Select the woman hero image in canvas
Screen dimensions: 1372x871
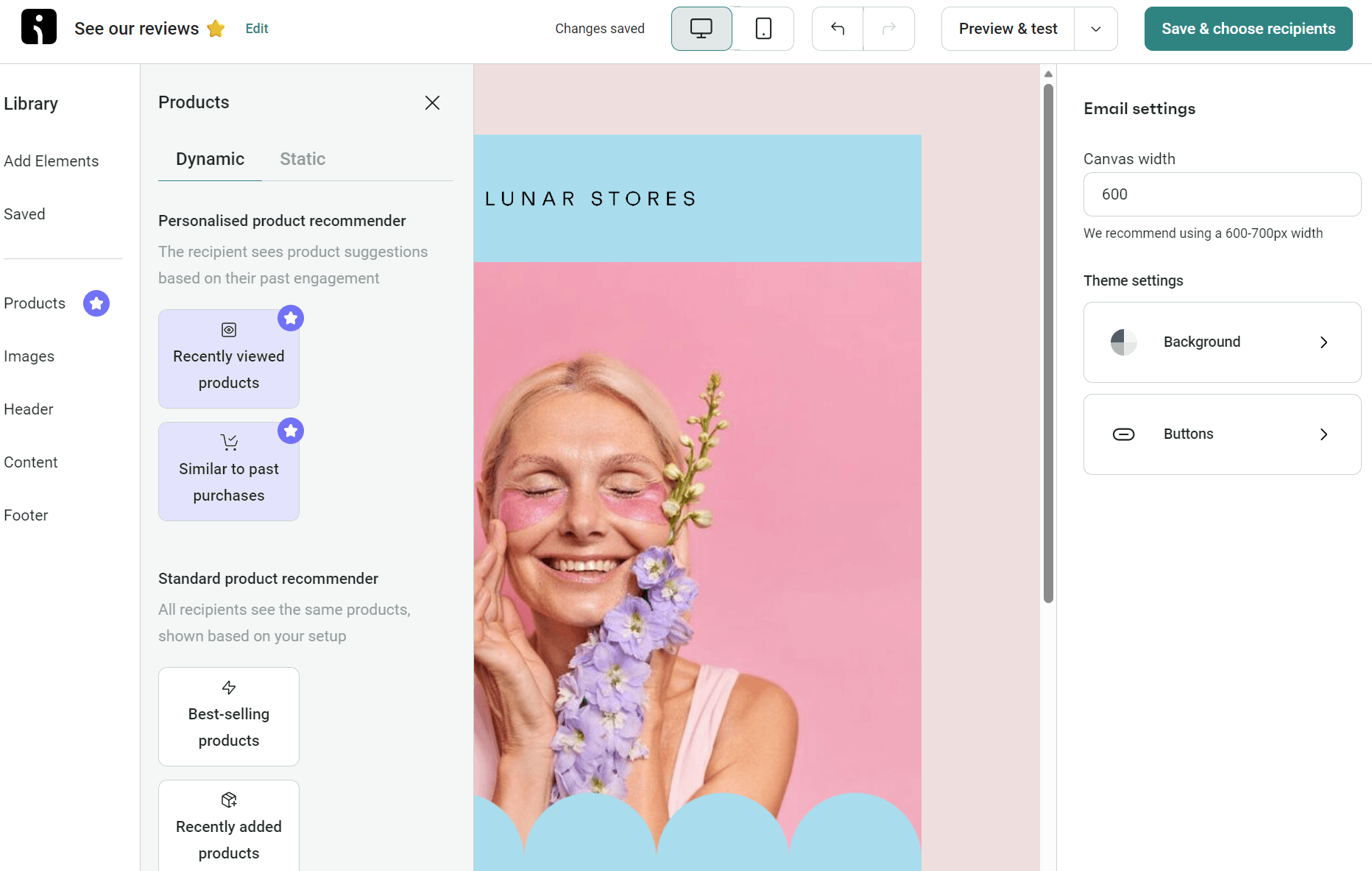pyautogui.click(x=697, y=566)
